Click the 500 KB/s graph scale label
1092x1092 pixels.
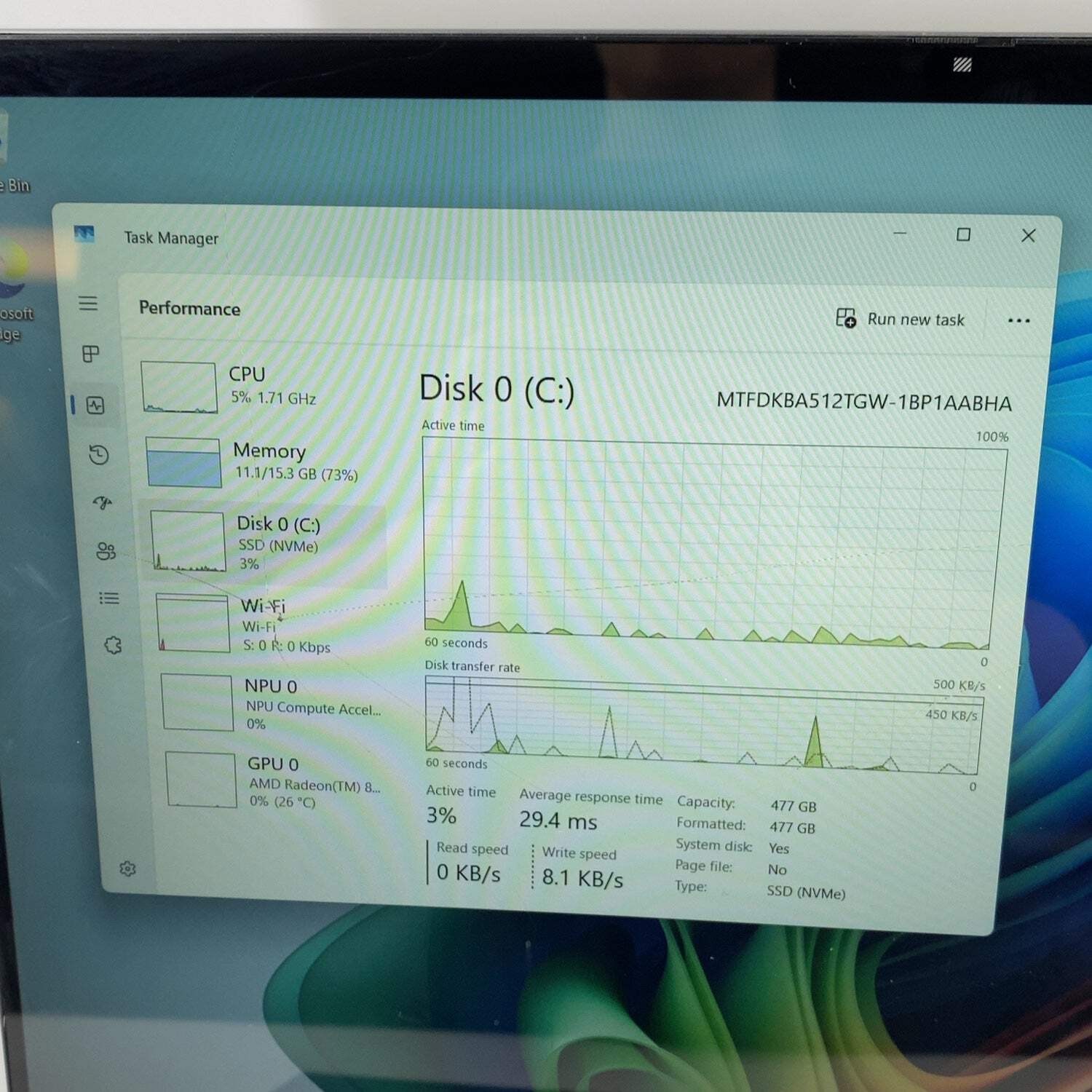click(960, 684)
